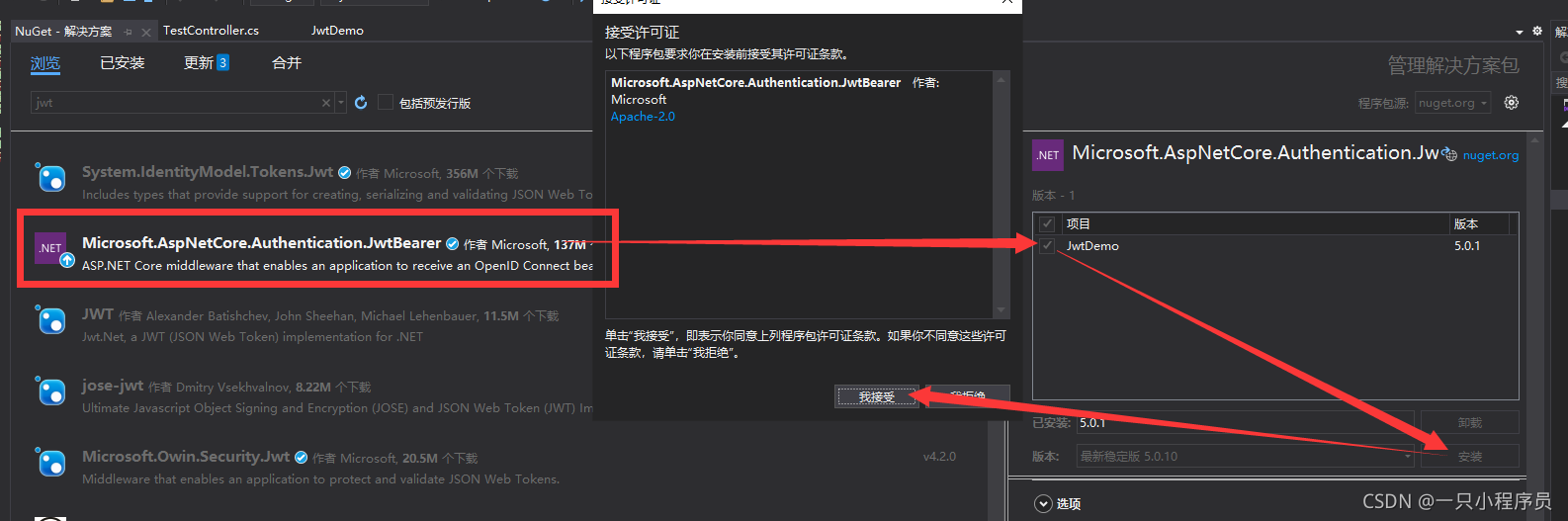1568x521 pixels.
Task: Select the System.IdentityModel.Tokens.Jwt package icon
Action: tap(51, 178)
